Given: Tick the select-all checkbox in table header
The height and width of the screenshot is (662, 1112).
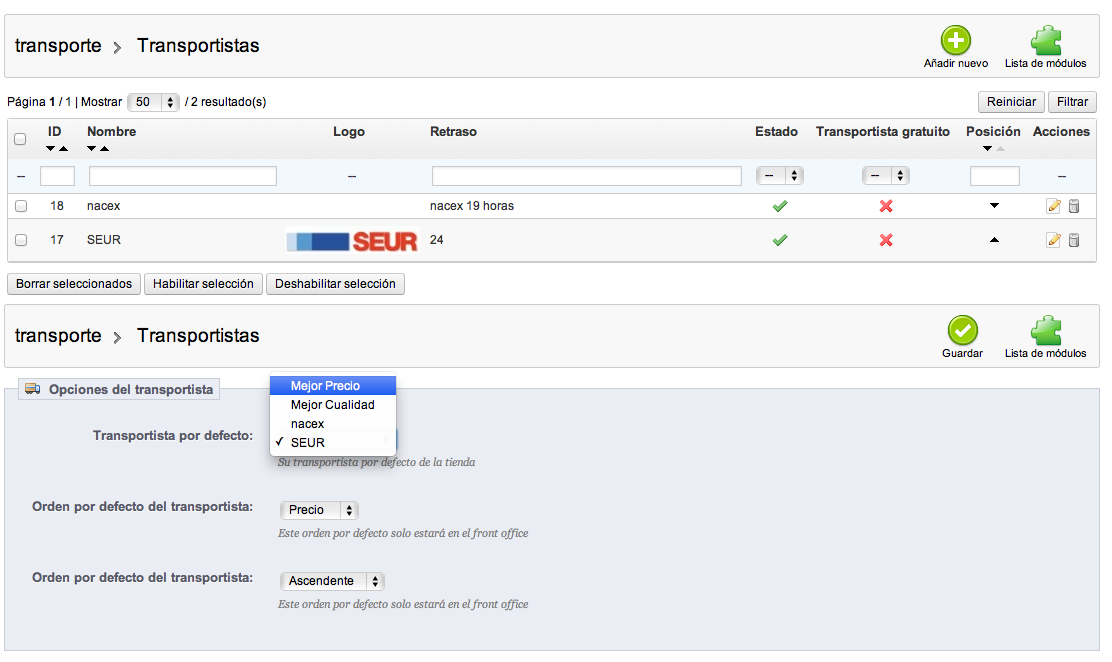Looking at the screenshot, I should (x=20, y=140).
